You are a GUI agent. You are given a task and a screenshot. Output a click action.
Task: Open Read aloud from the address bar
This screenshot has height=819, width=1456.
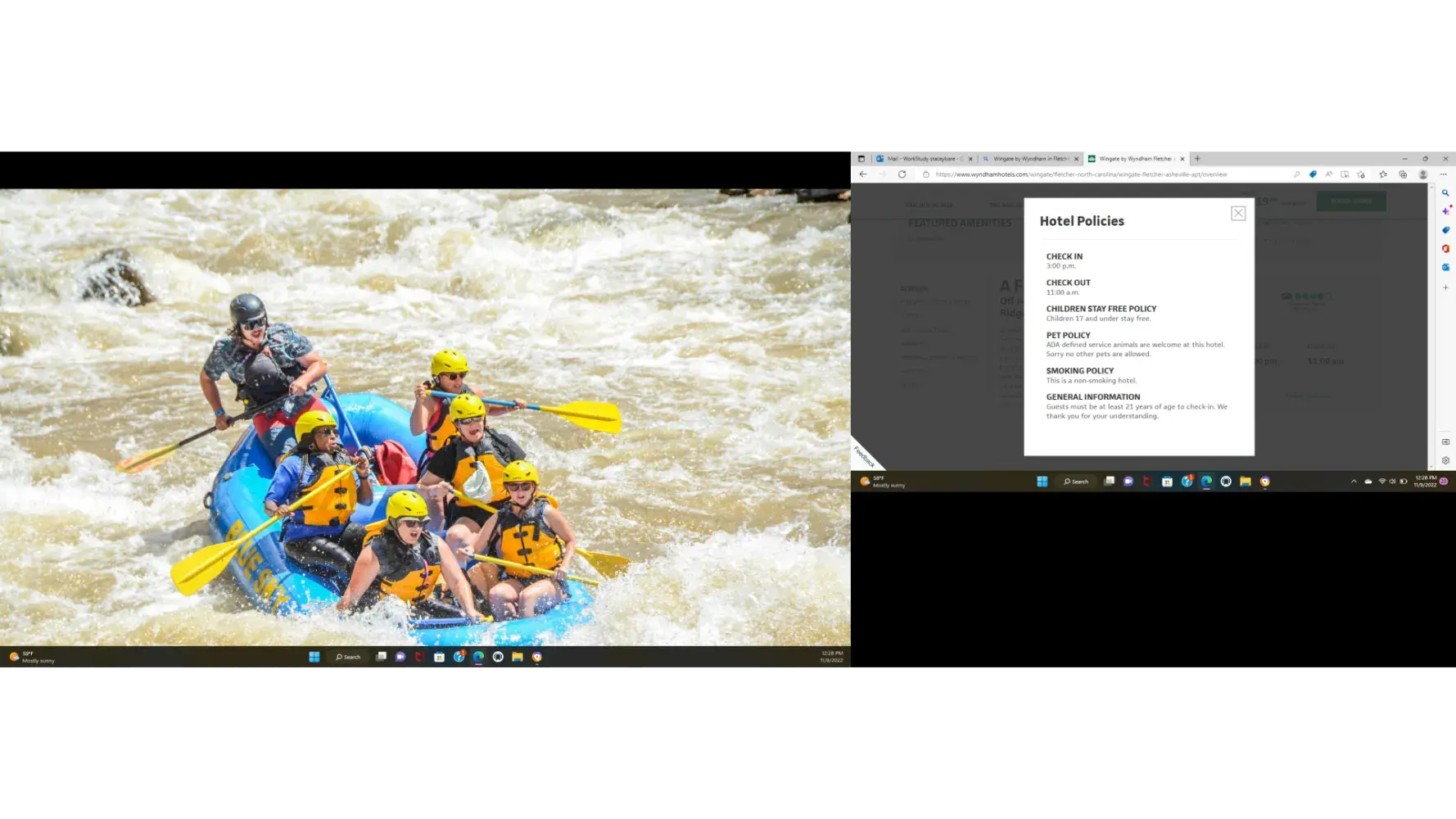(1328, 174)
